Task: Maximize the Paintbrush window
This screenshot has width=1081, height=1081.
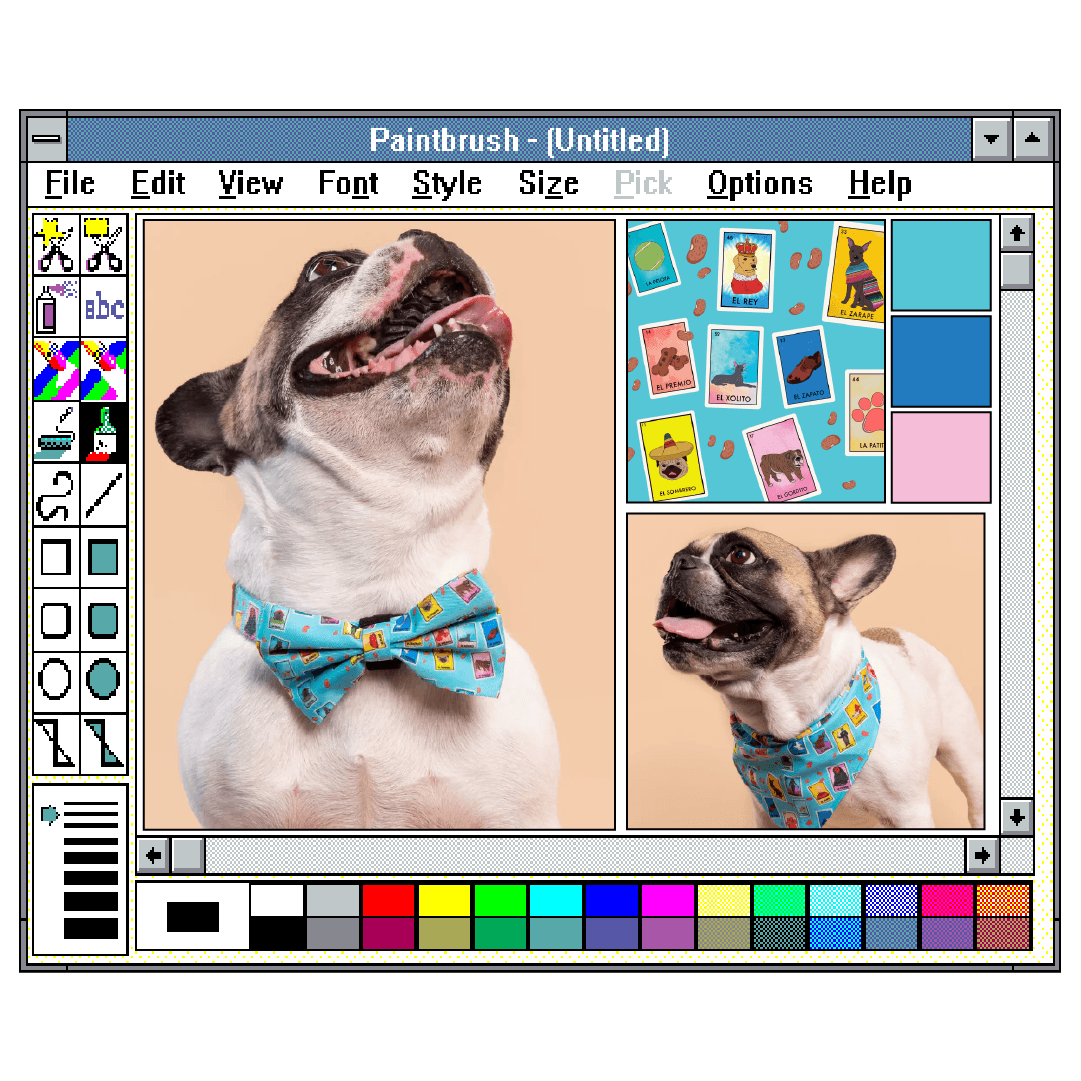Action: pos(1032,139)
